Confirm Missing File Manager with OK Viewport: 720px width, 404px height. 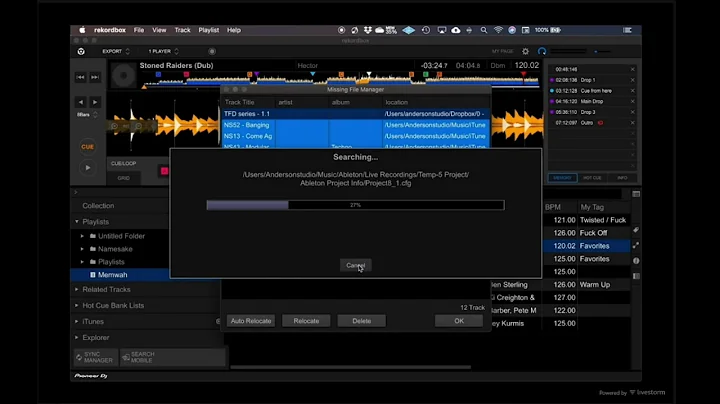[459, 321]
